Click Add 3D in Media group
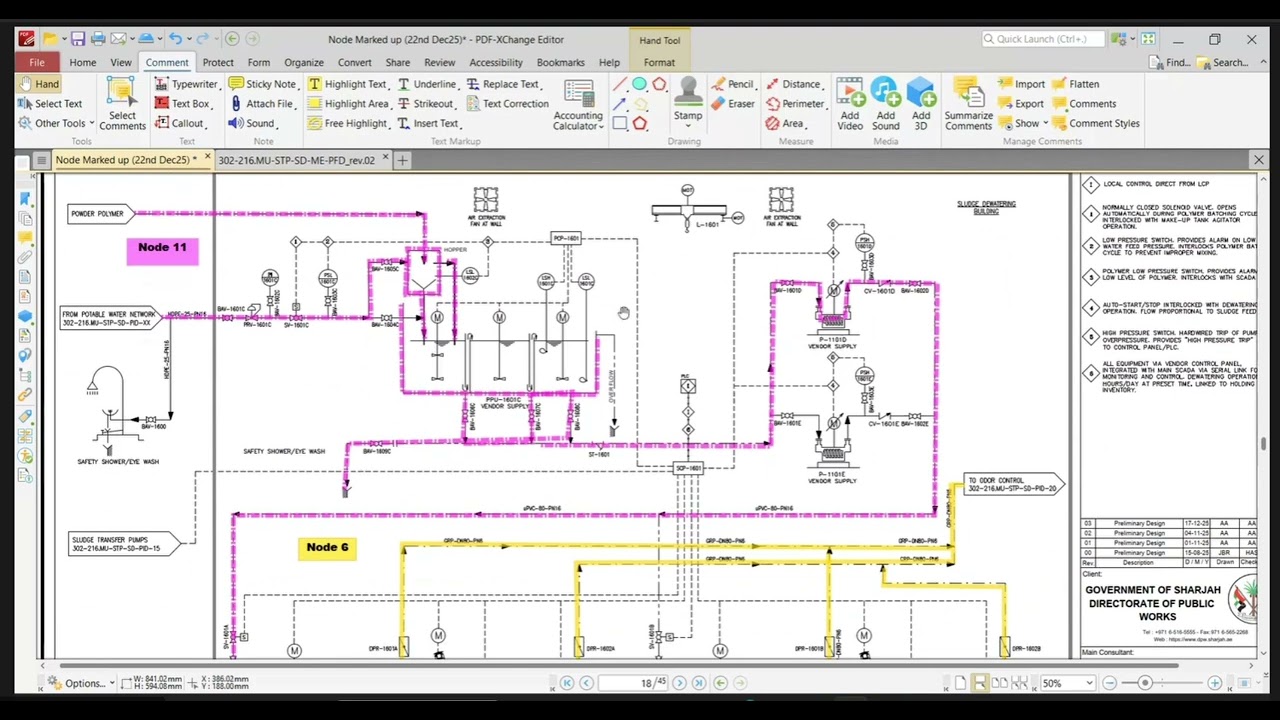Screen dimensions: 1280x720 (x=921, y=105)
